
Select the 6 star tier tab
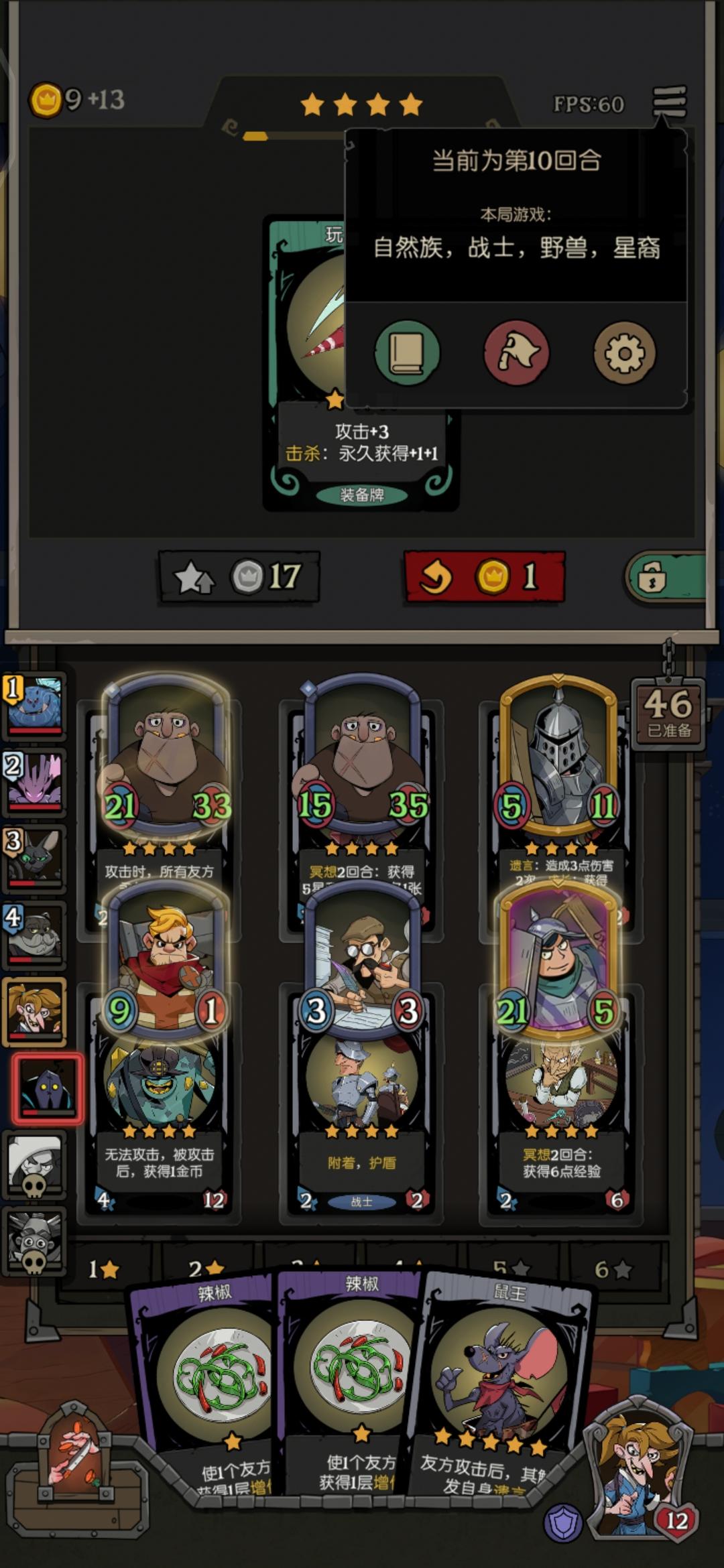coord(613,1268)
